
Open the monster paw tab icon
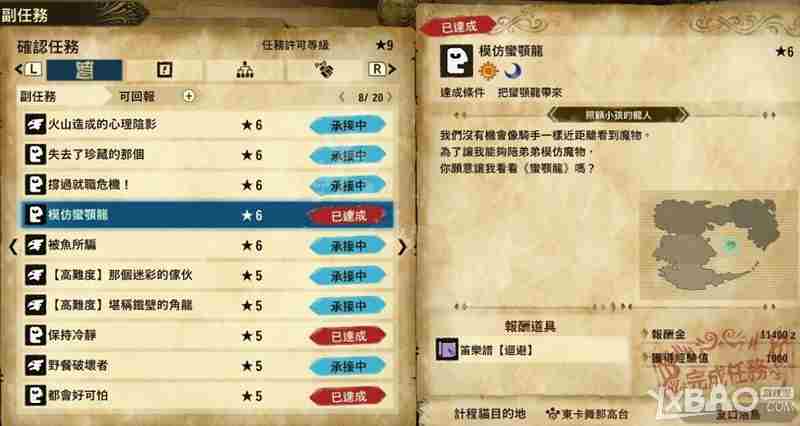(324, 70)
